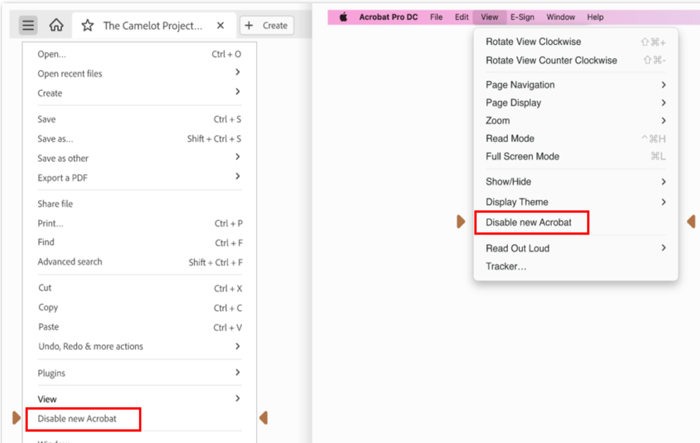The width and height of the screenshot is (700, 443).
Task: Open Advanced search entry
Action: pos(139,262)
